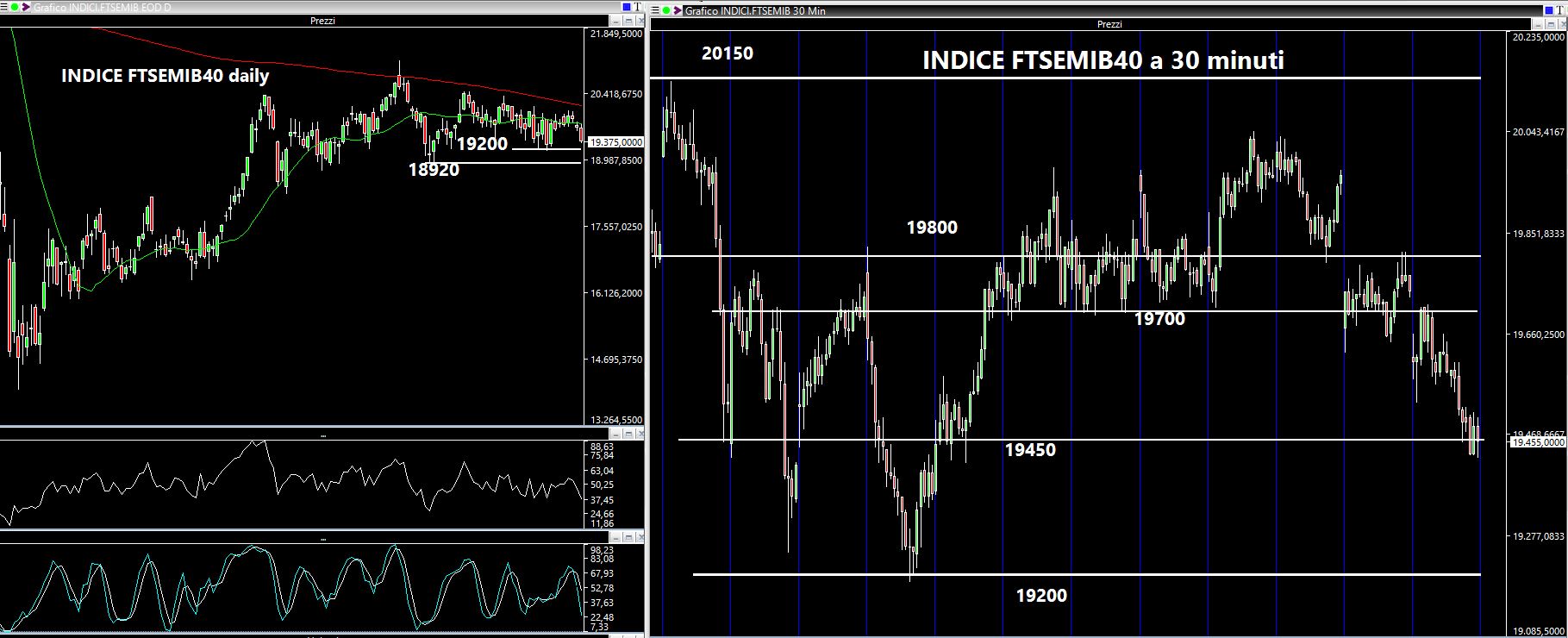Click the 19.455,0000 price label on the 30 Min axis
The width and height of the screenshot is (1568, 638).
(1538, 441)
